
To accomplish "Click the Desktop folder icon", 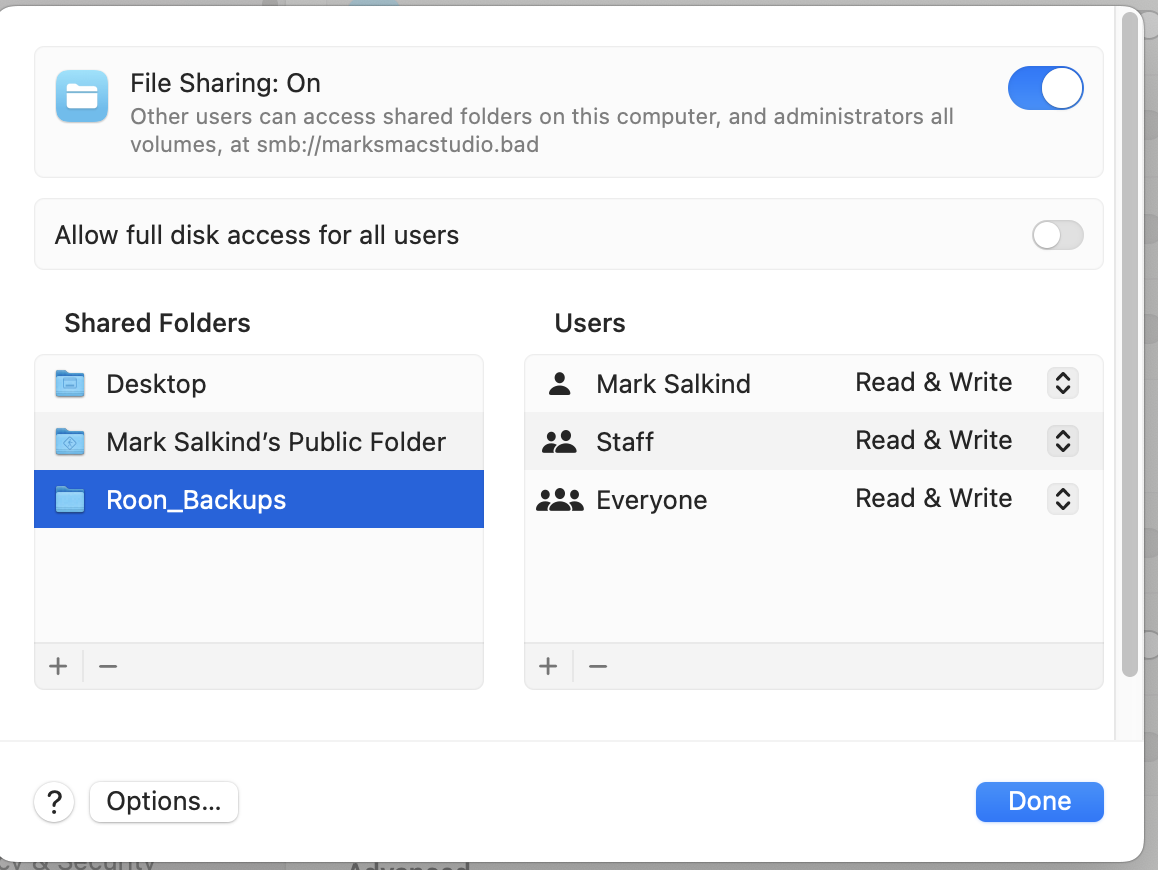I will pos(70,384).
